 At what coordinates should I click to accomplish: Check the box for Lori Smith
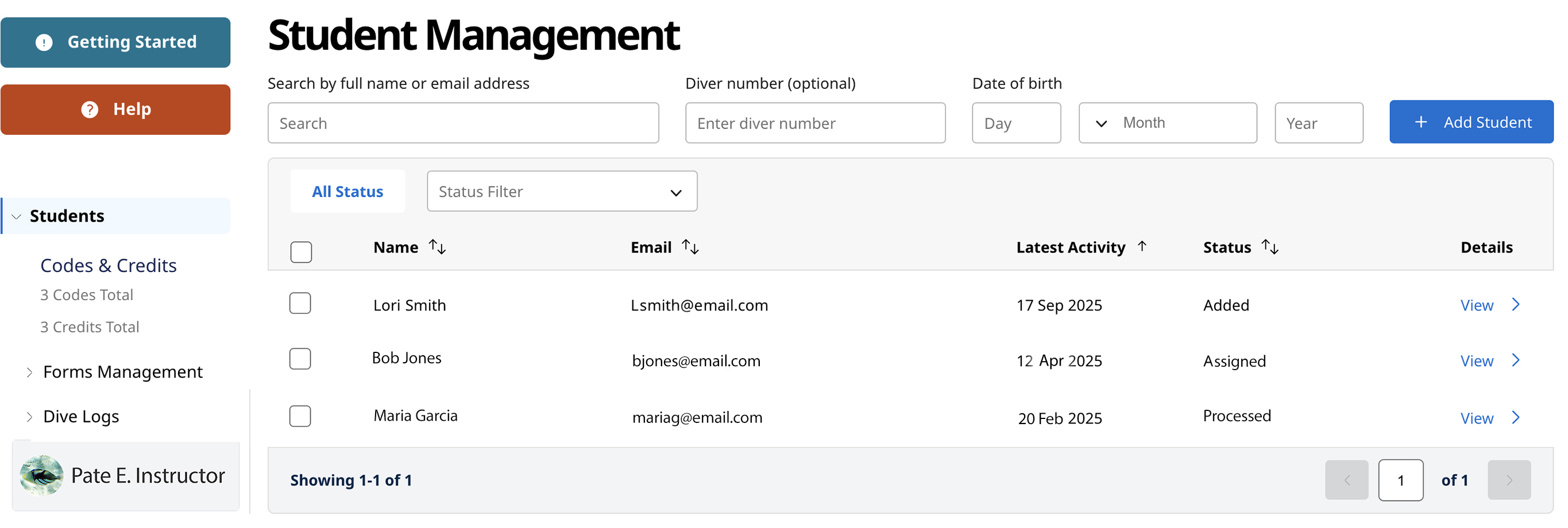click(x=300, y=304)
